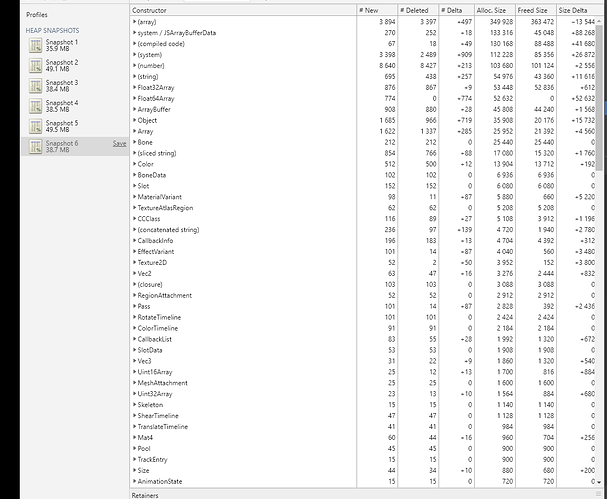Select the ShearTimeline row
Image resolution: width=607 pixels, height=499 pixels.
tap(363, 416)
